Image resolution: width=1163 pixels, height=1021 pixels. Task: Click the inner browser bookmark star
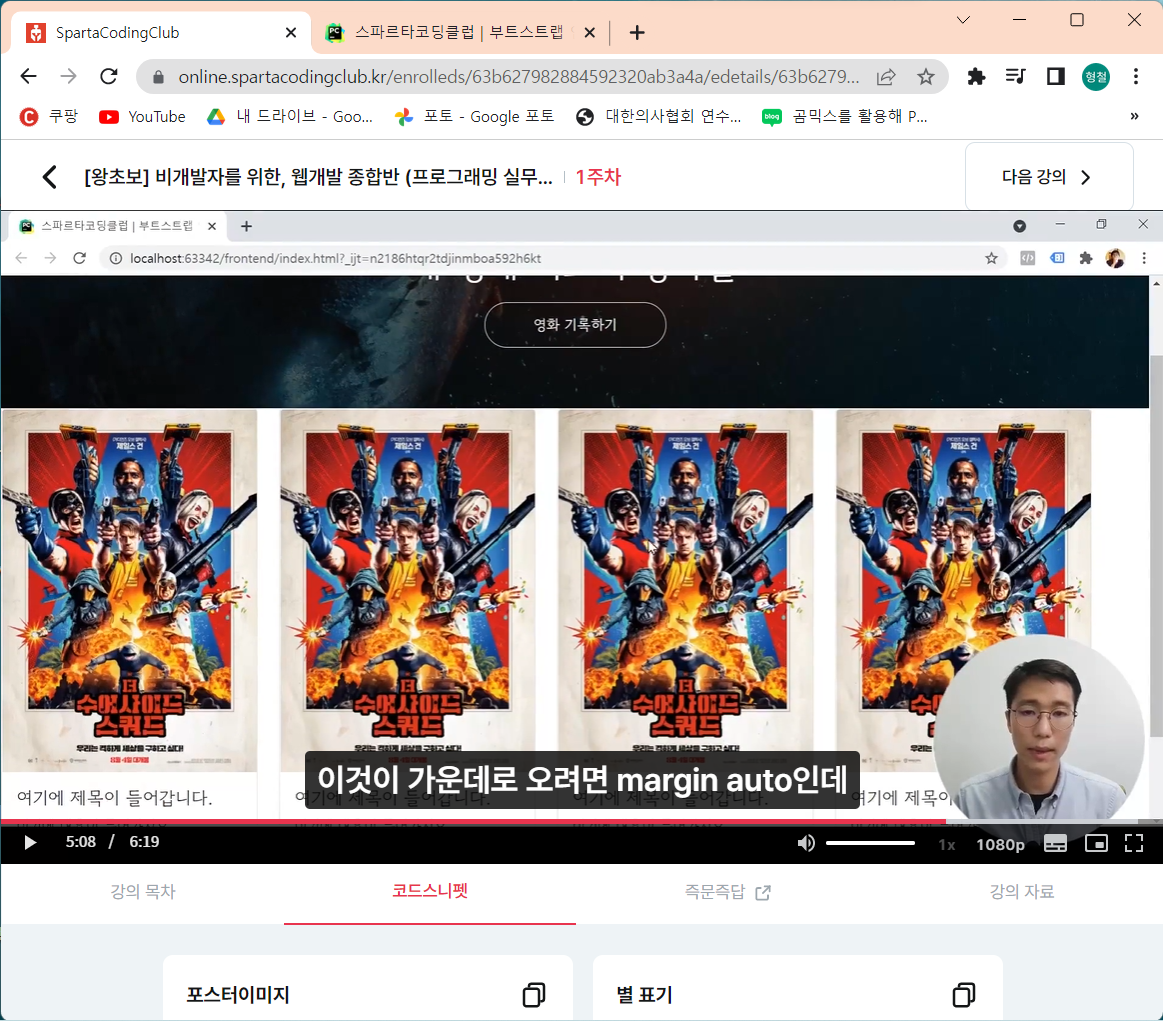991,258
